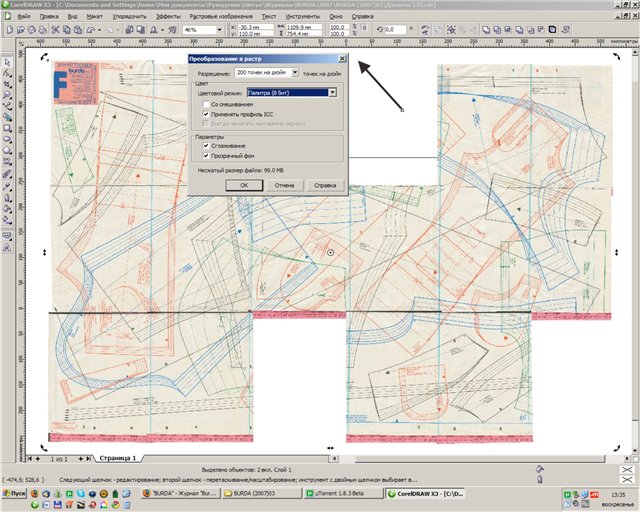Image resolution: width=640 pixels, height=512 pixels.
Task: Uncheck 'Применять профиль ICC' option
Action: 205,113
